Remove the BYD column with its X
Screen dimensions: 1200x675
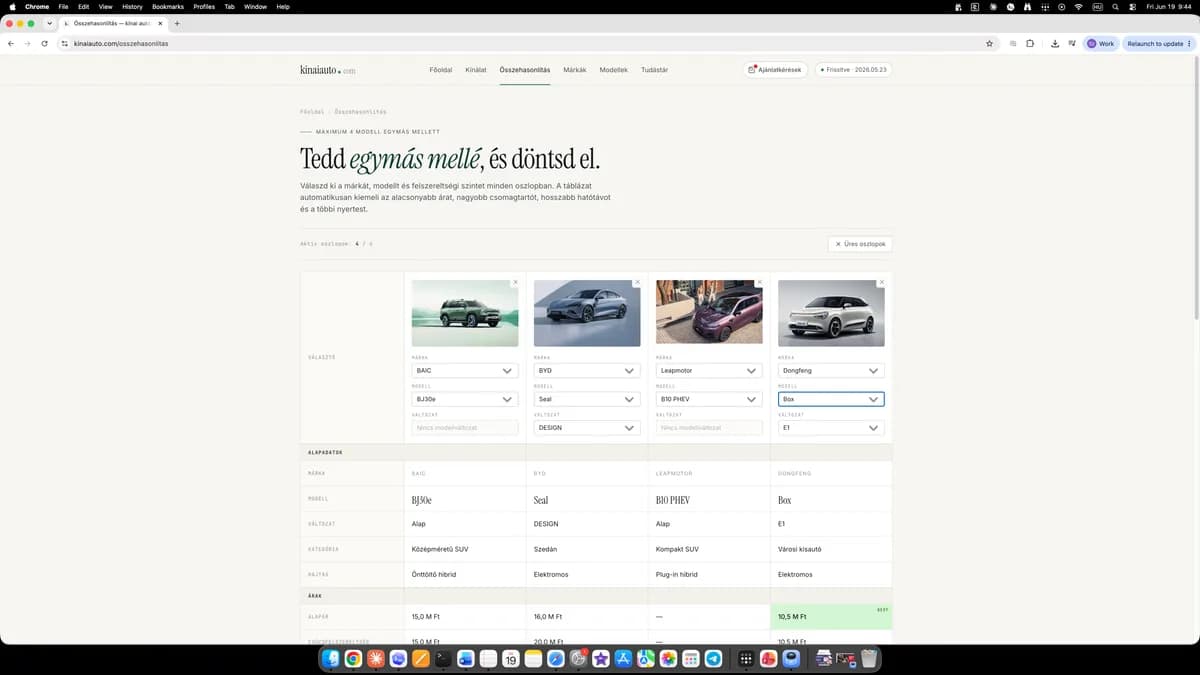[x=637, y=283]
